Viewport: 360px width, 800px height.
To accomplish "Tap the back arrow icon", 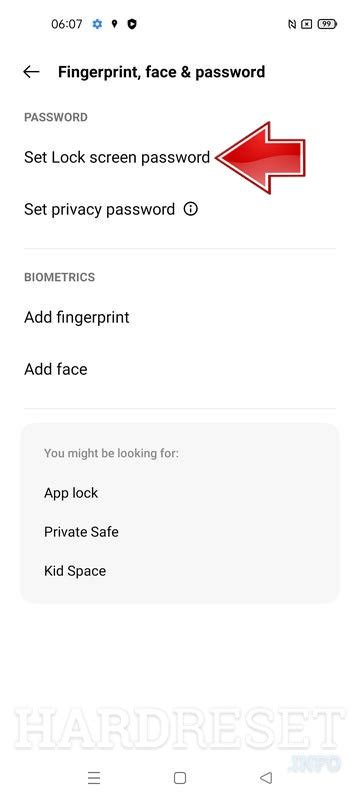I will [31, 72].
